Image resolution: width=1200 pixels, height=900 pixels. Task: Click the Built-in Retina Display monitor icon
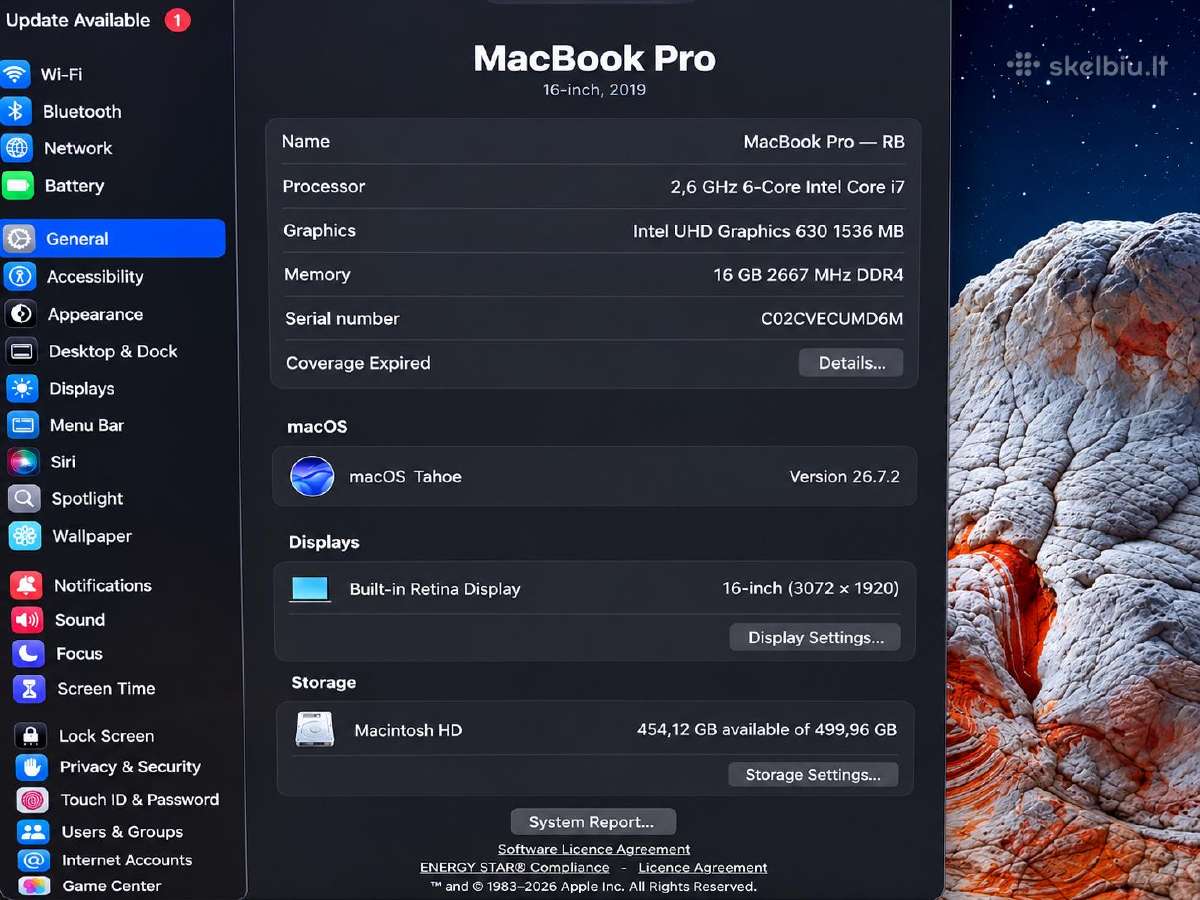click(310, 588)
